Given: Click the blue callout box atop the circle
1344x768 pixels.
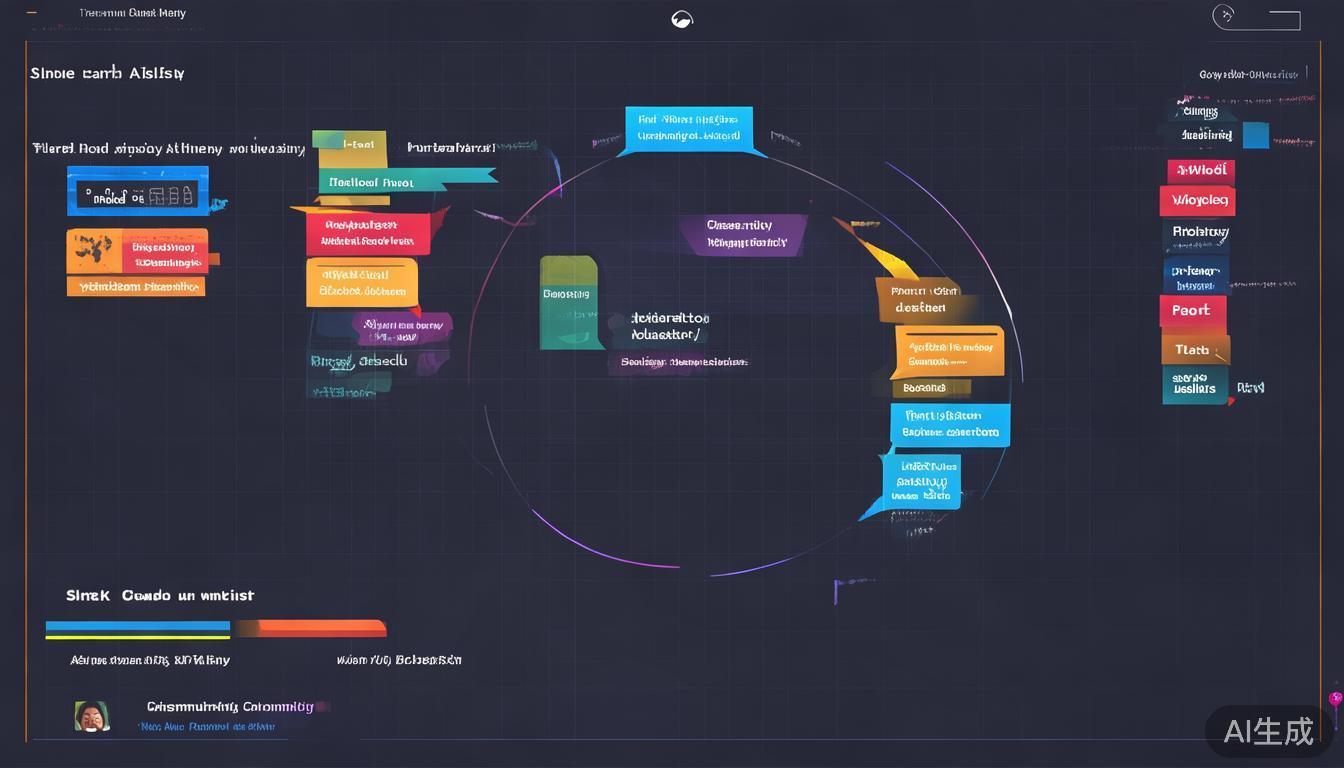Looking at the screenshot, I should [688, 129].
